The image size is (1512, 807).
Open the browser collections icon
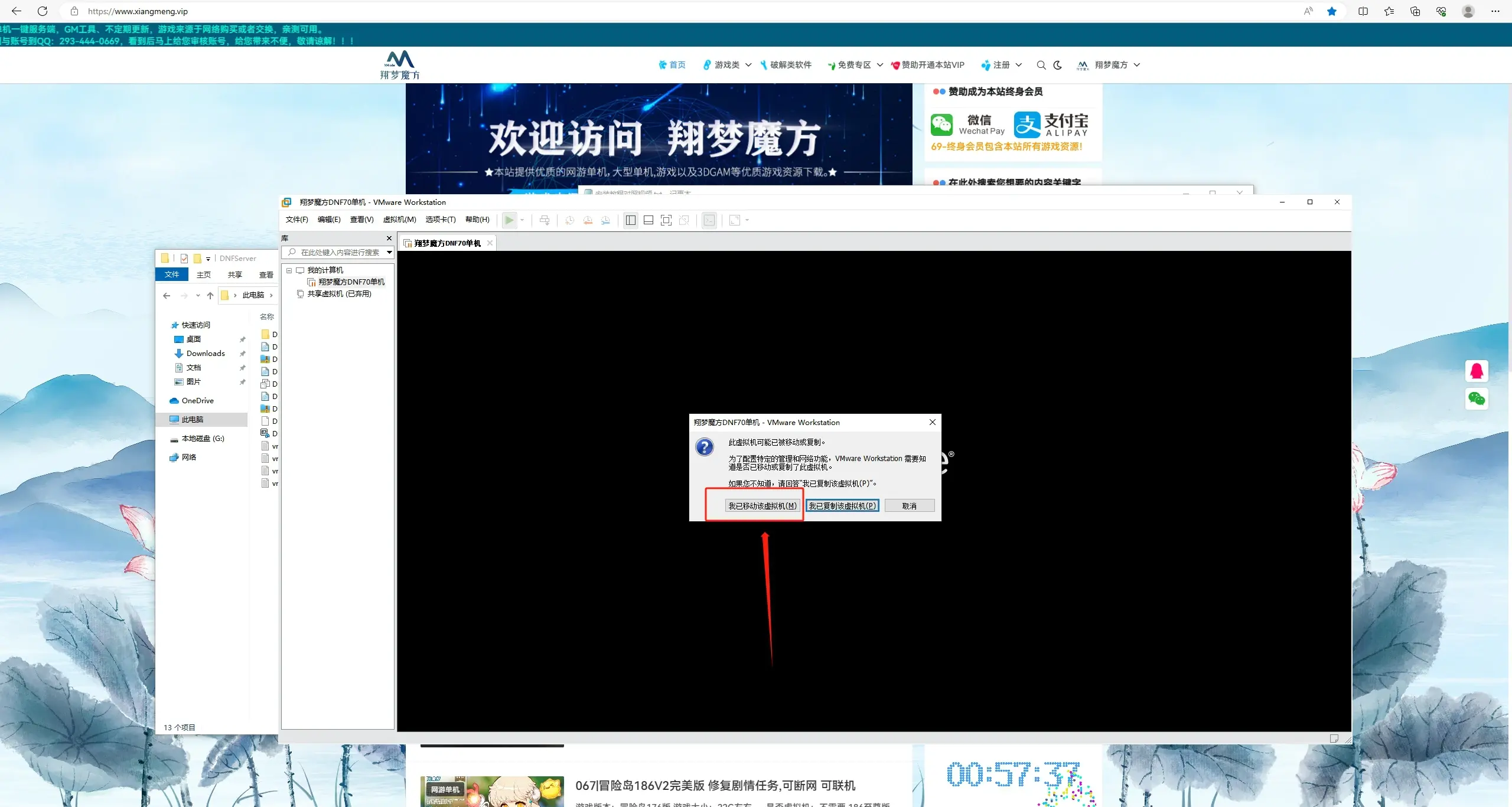point(1415,11)
